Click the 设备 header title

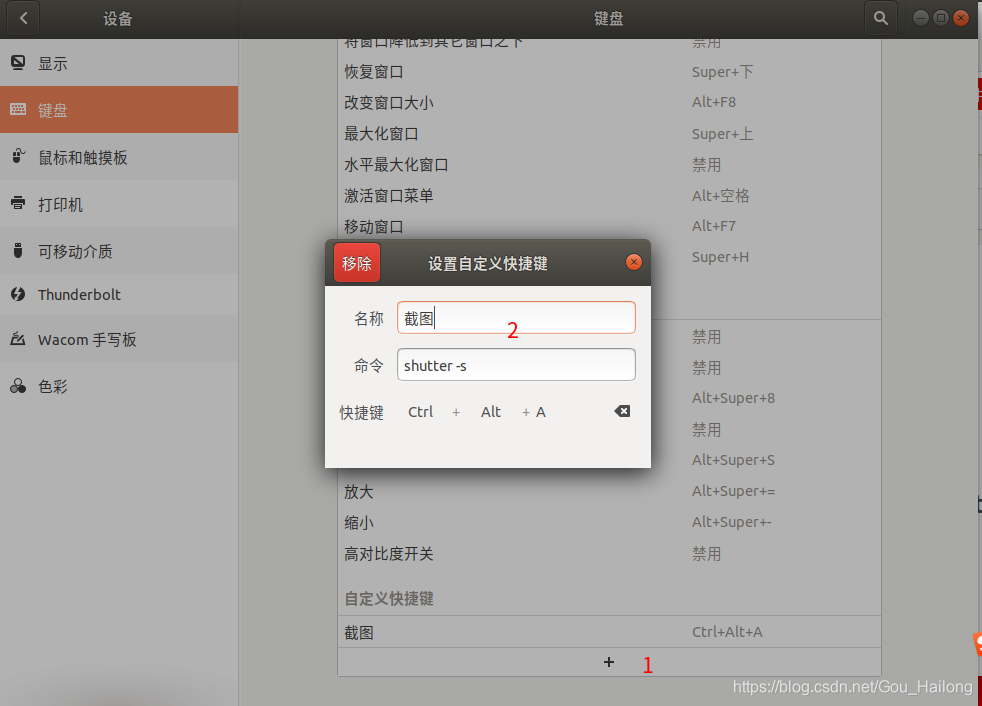[118, 19]
